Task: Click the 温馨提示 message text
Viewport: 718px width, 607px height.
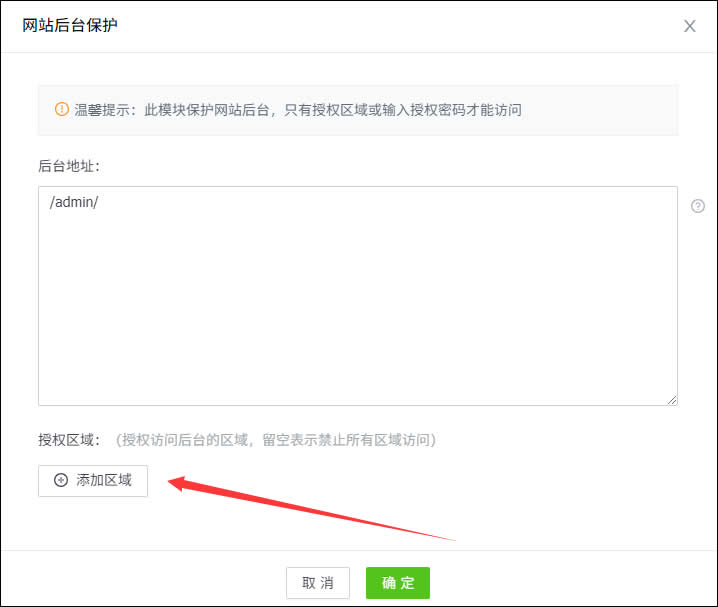Action: pos(298,110)
